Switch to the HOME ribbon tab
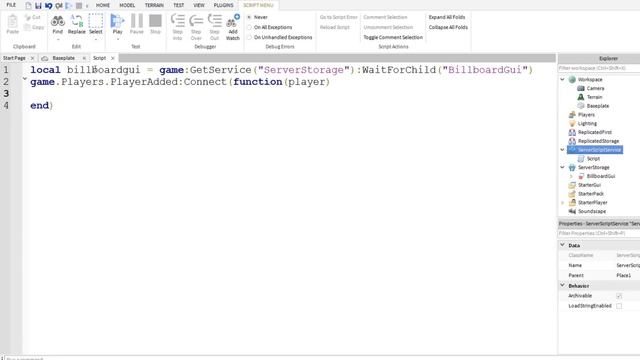 click(x=102, y=5)
